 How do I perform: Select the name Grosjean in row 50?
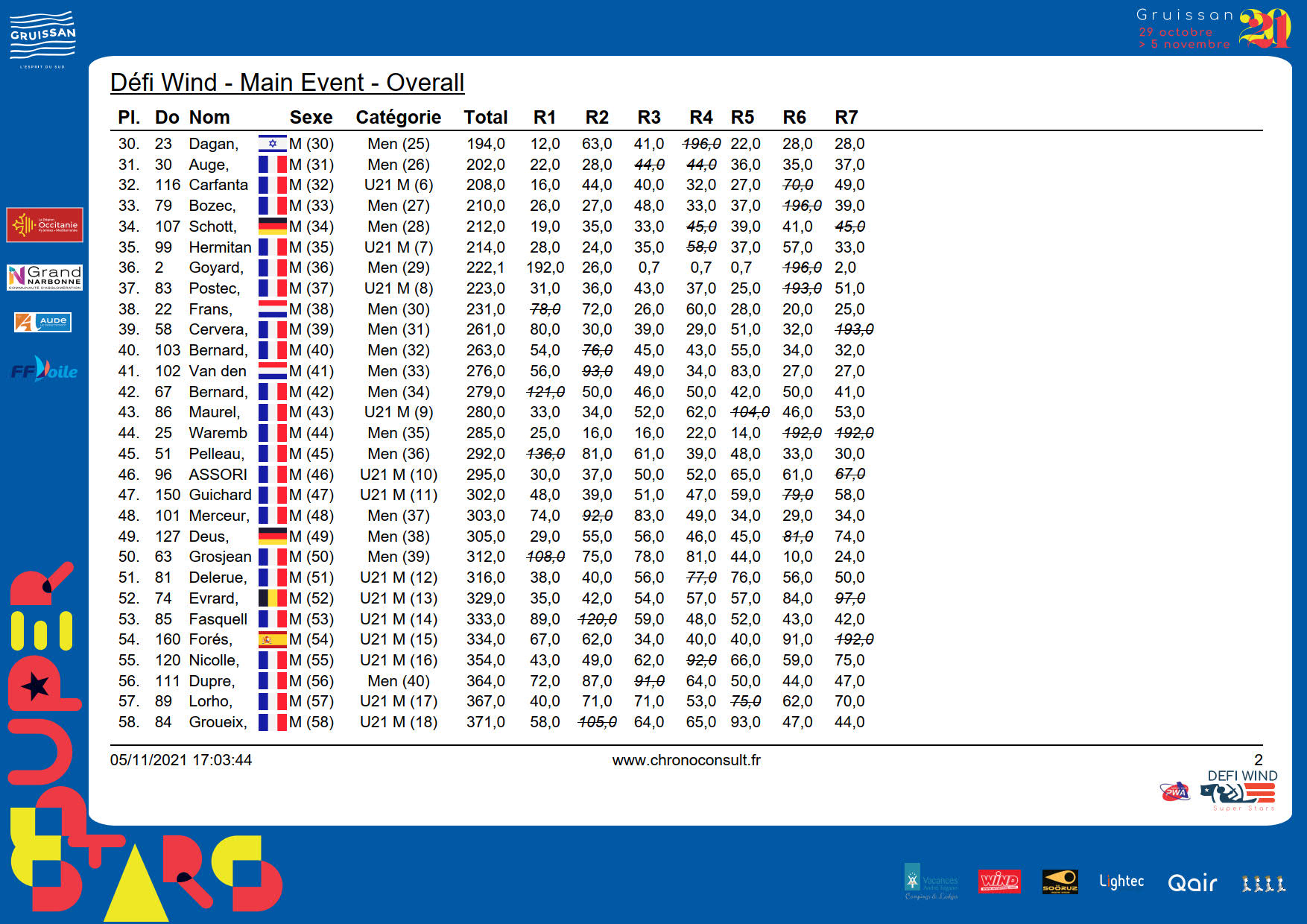click(220, 557)
